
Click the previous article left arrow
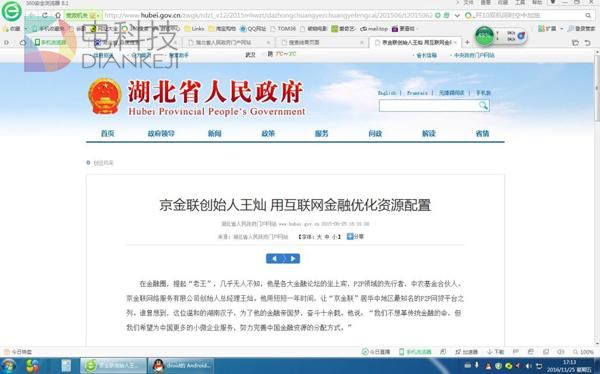click(274, 259)
